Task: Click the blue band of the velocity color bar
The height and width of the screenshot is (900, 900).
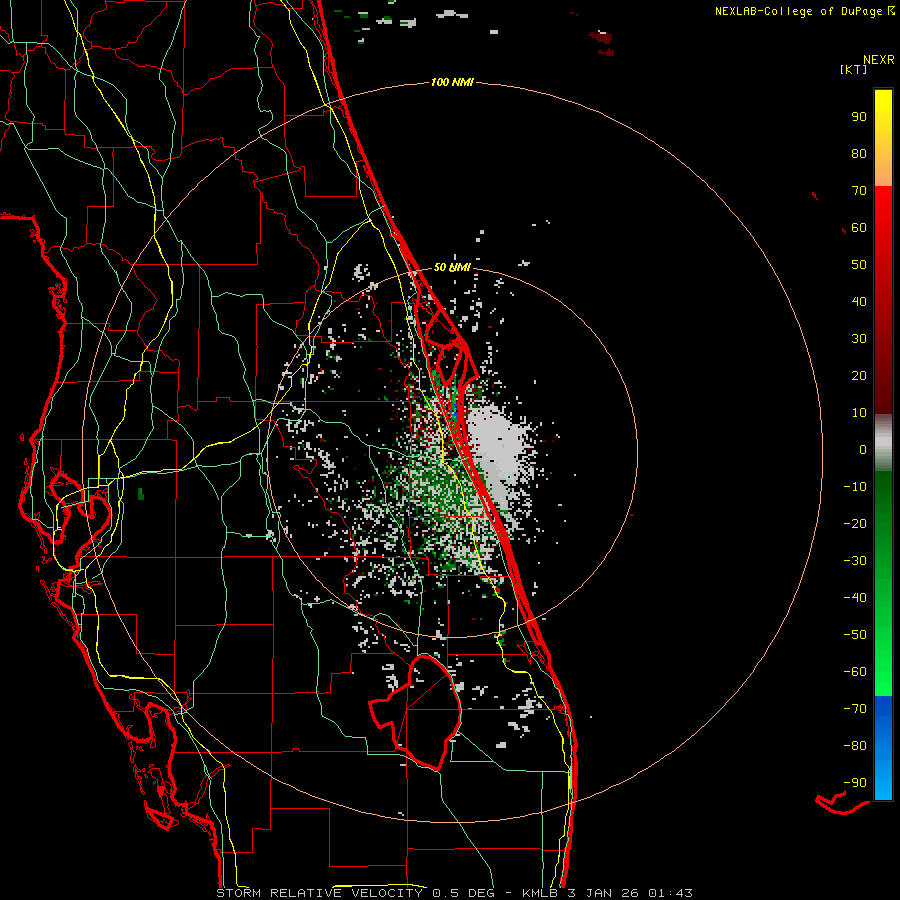Action: 883,747
